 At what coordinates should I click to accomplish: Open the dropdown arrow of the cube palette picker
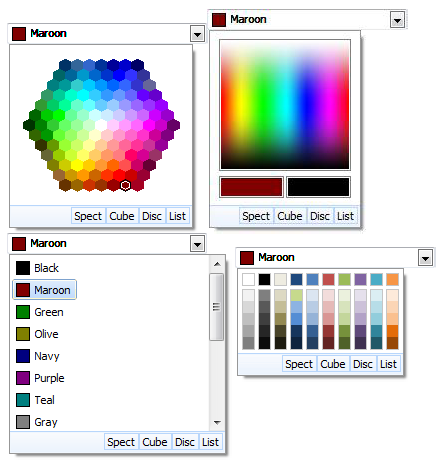(425, 258)
